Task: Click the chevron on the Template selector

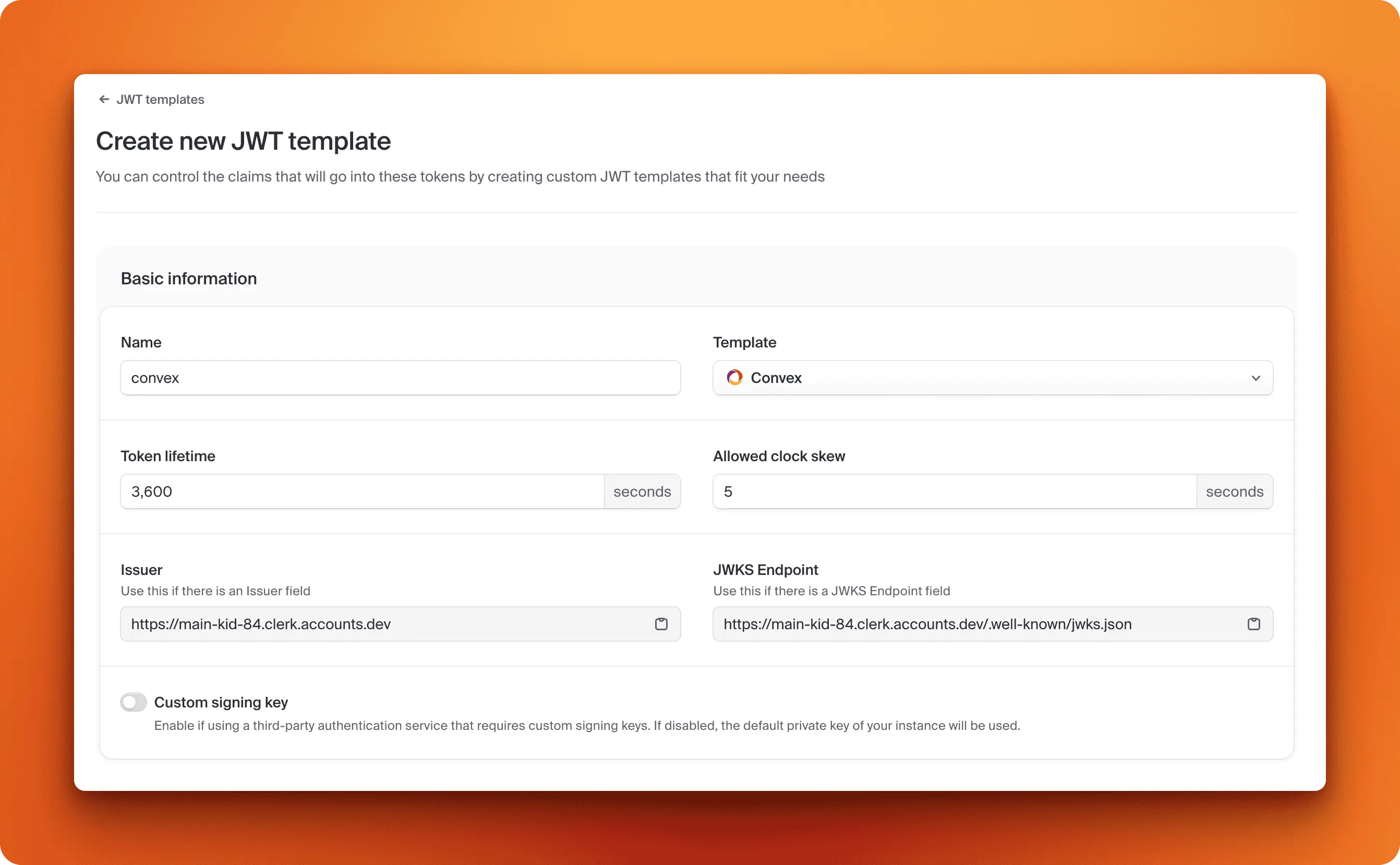Action: (1256, 378)
